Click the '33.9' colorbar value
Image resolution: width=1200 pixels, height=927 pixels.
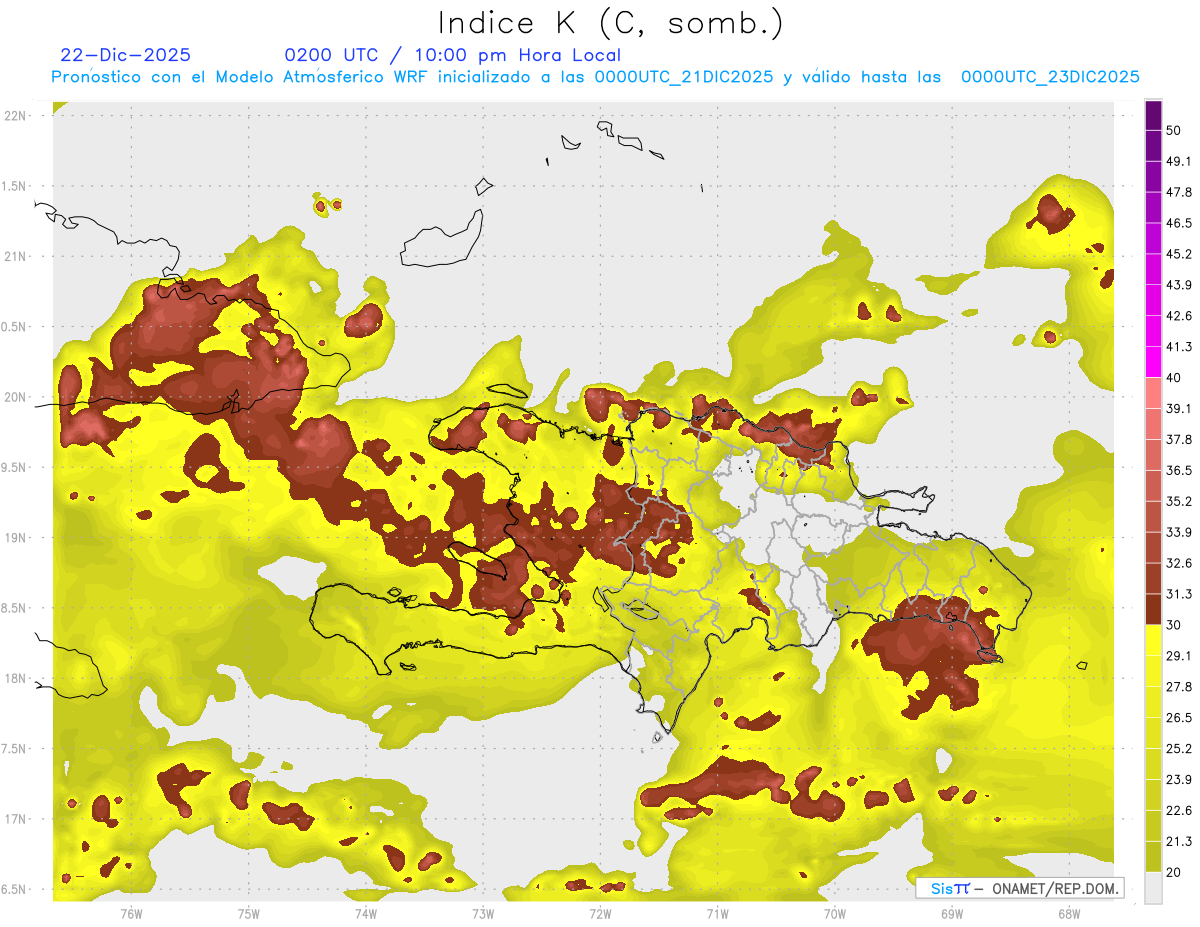(x=1179, y=532)
